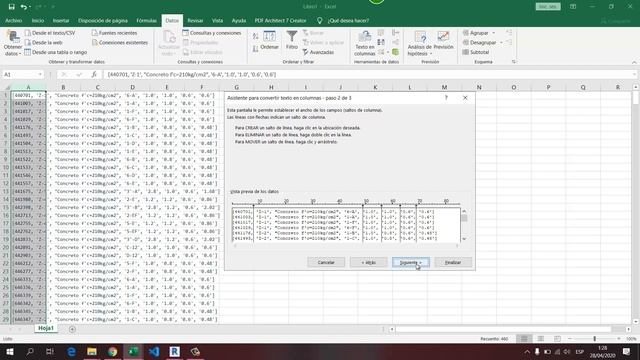Screen dimensions: 640x360
Task: Open the Archivo tab
Action: pos(13,20)
